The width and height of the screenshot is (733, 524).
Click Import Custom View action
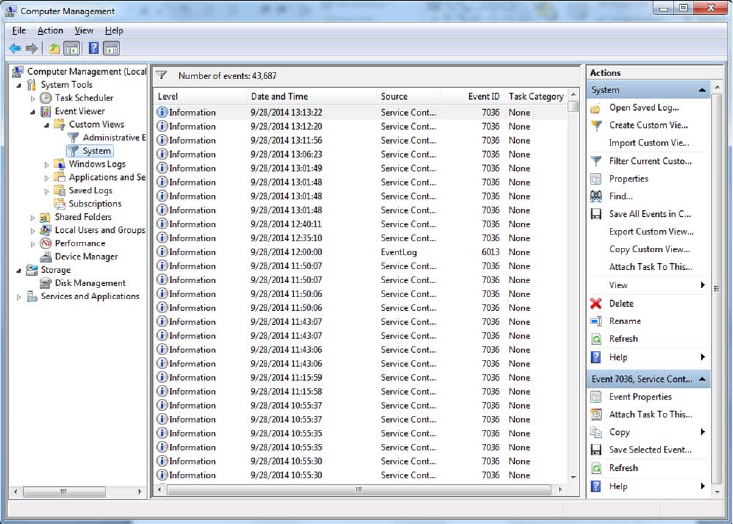click(649, 143)
